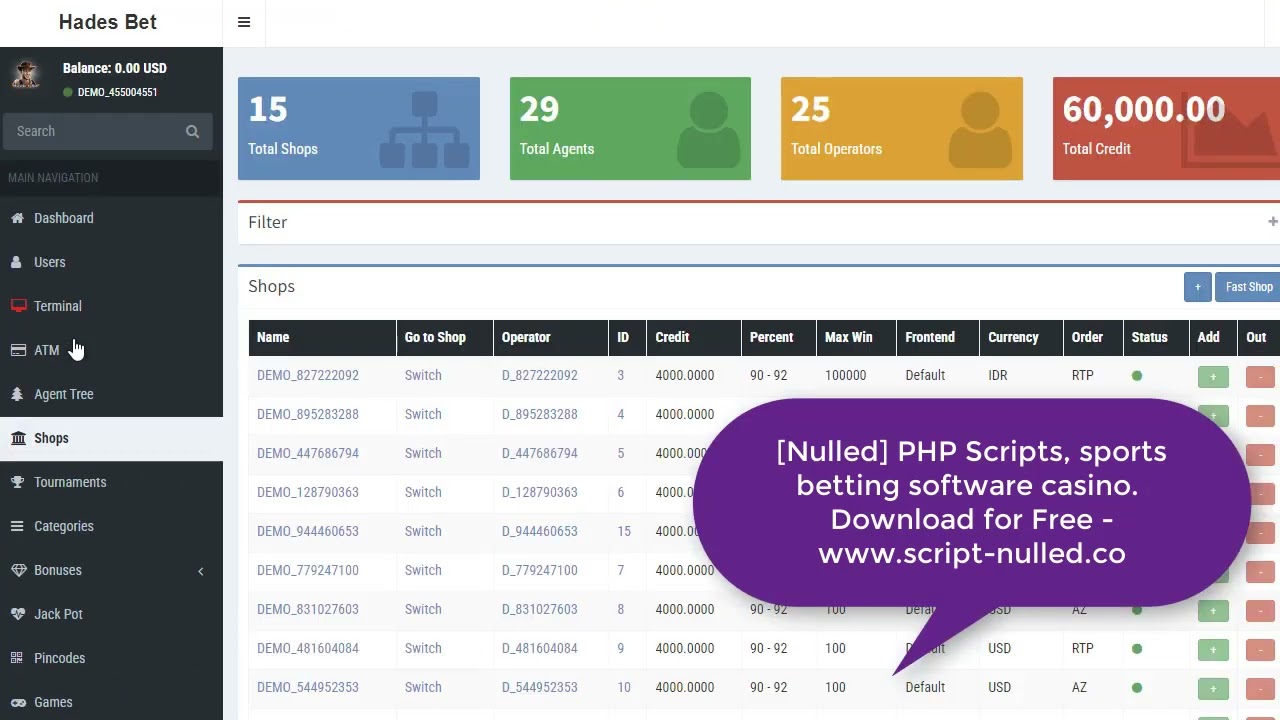Image resolution: width=1280 pixels, height=720 pixels.
Task: Click the DEMO_455004551 online status text
Action: [x=117, y=92]
